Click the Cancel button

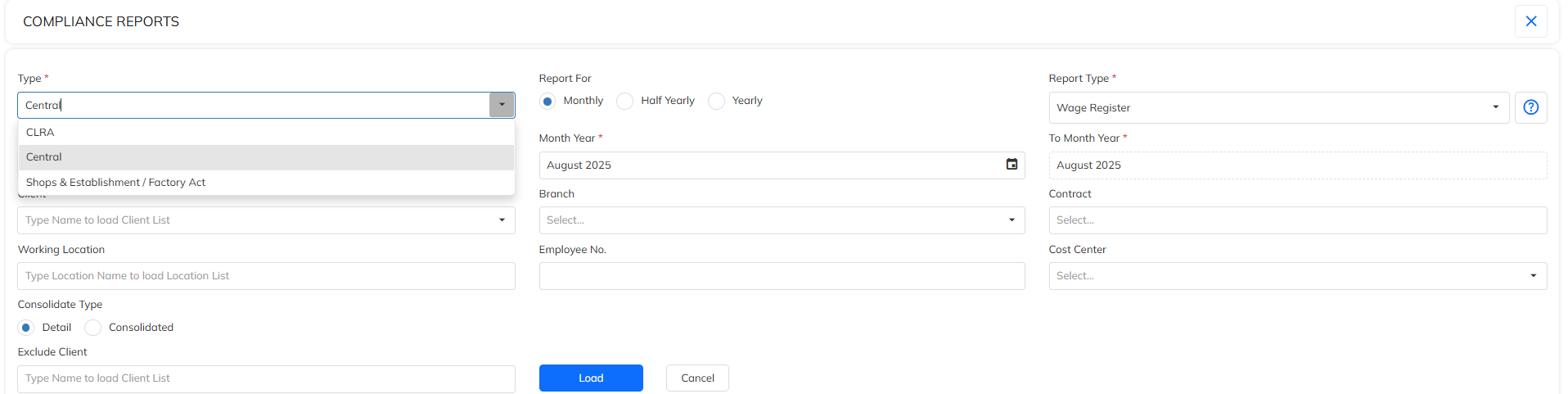tap(697, 378)
